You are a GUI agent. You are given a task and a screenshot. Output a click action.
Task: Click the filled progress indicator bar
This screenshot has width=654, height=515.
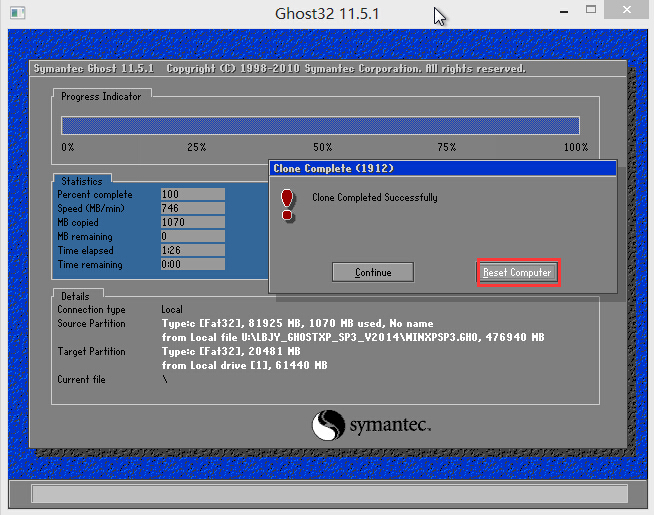click(320, 125)
